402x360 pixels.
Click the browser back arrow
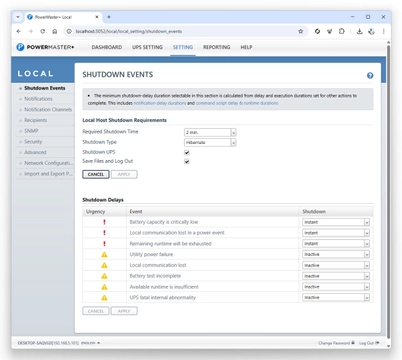[19, 31]
